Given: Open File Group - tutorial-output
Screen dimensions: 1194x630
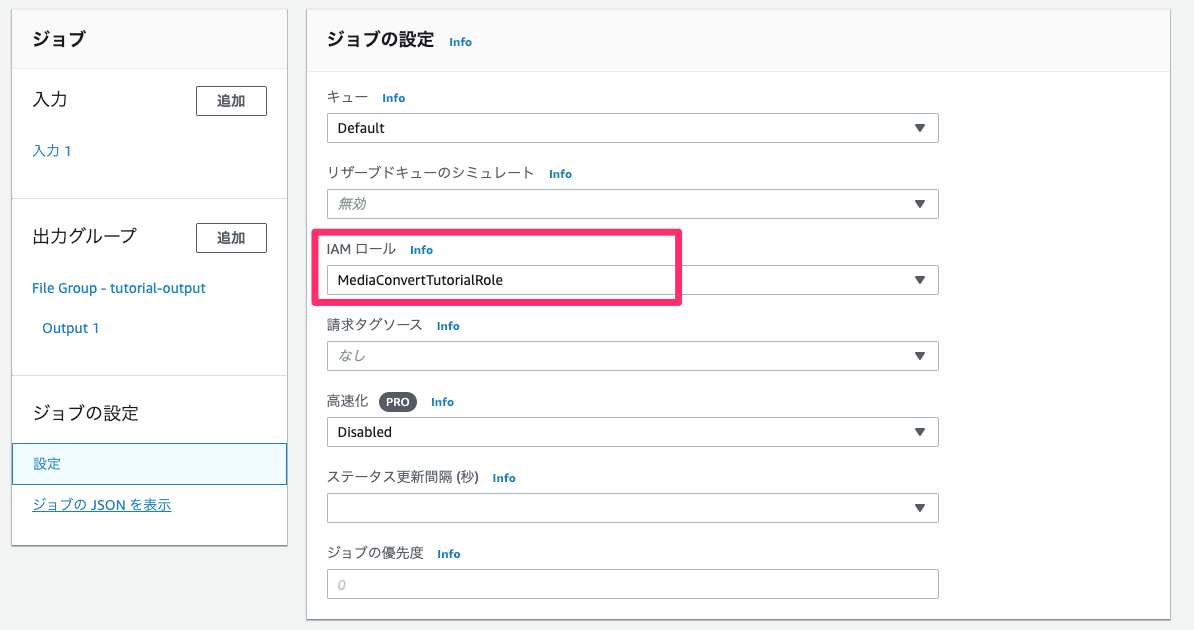Looking at the screenshot, I should click(119, 288).
